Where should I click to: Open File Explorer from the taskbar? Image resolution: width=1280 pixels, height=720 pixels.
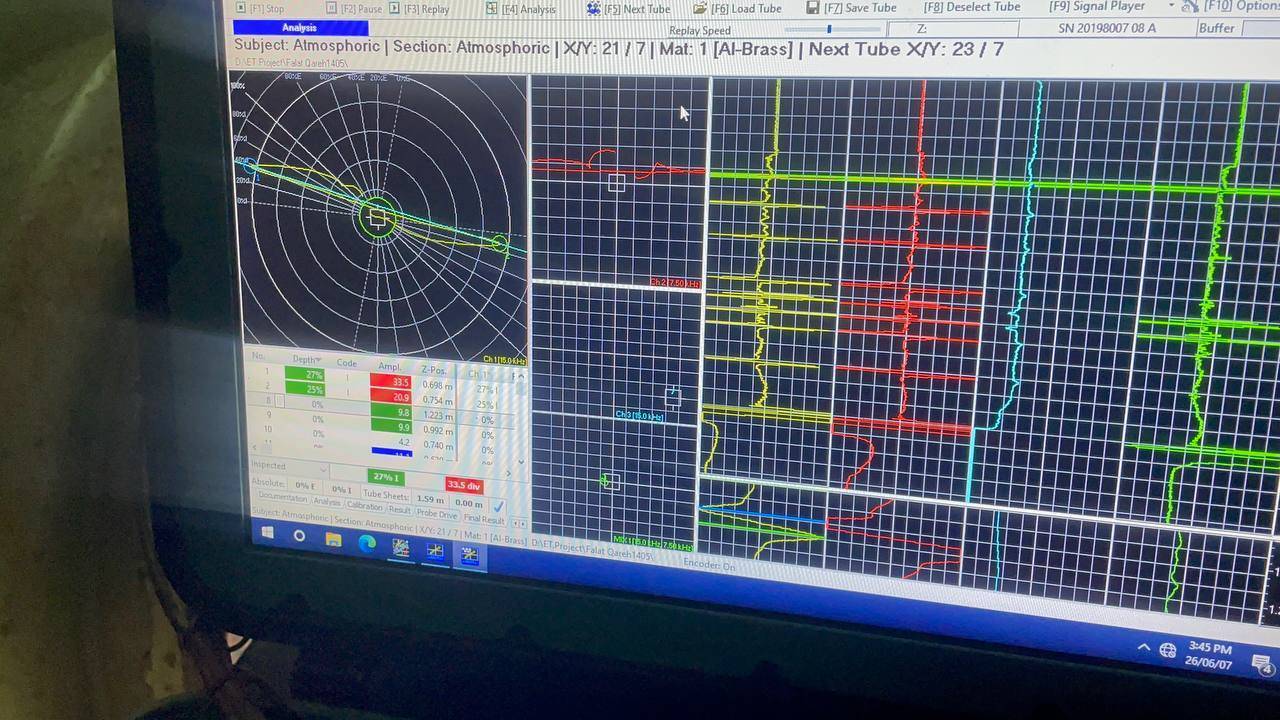coord(333,540)
